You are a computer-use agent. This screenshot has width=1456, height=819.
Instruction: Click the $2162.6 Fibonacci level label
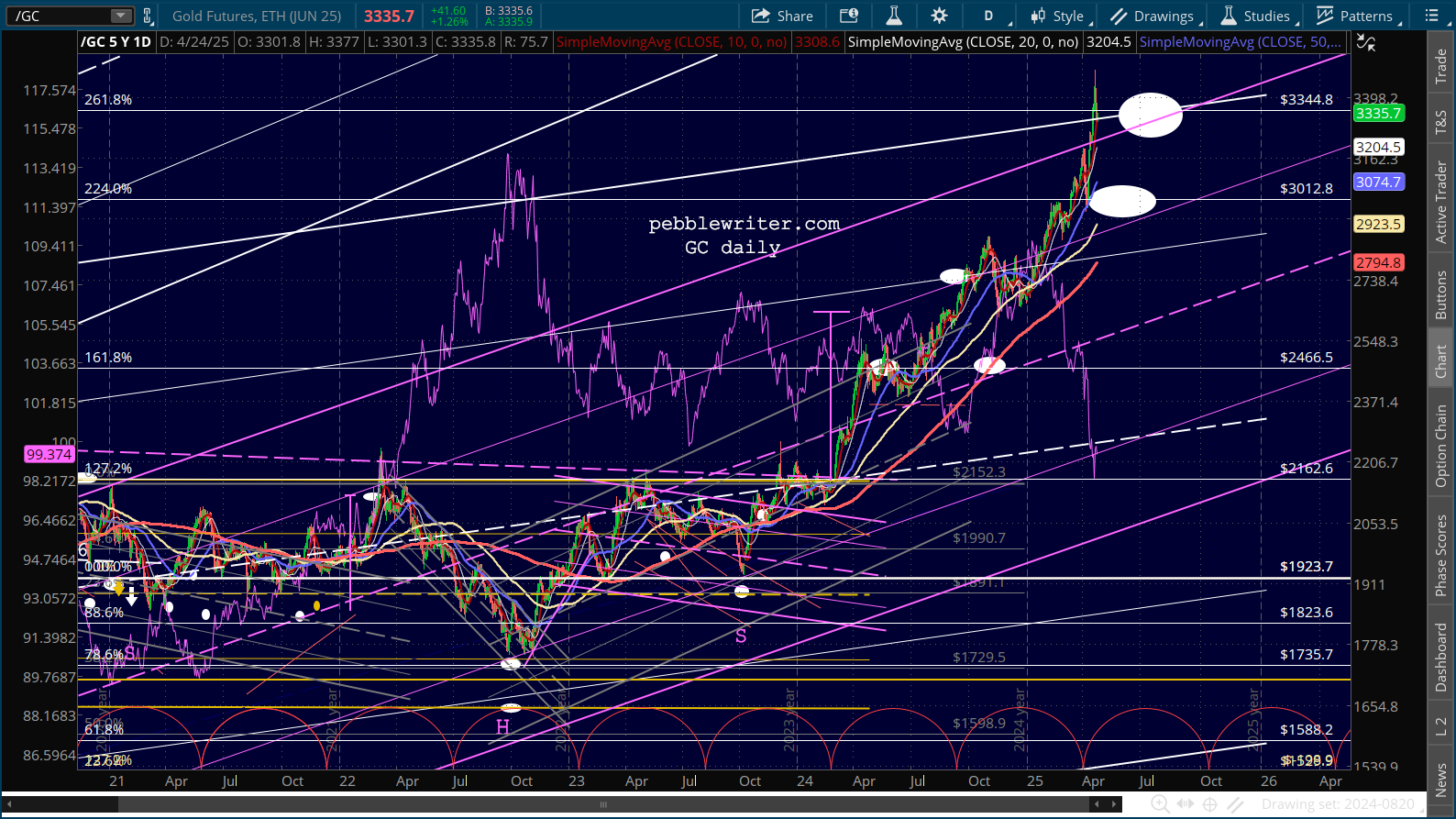(1307, 468)
